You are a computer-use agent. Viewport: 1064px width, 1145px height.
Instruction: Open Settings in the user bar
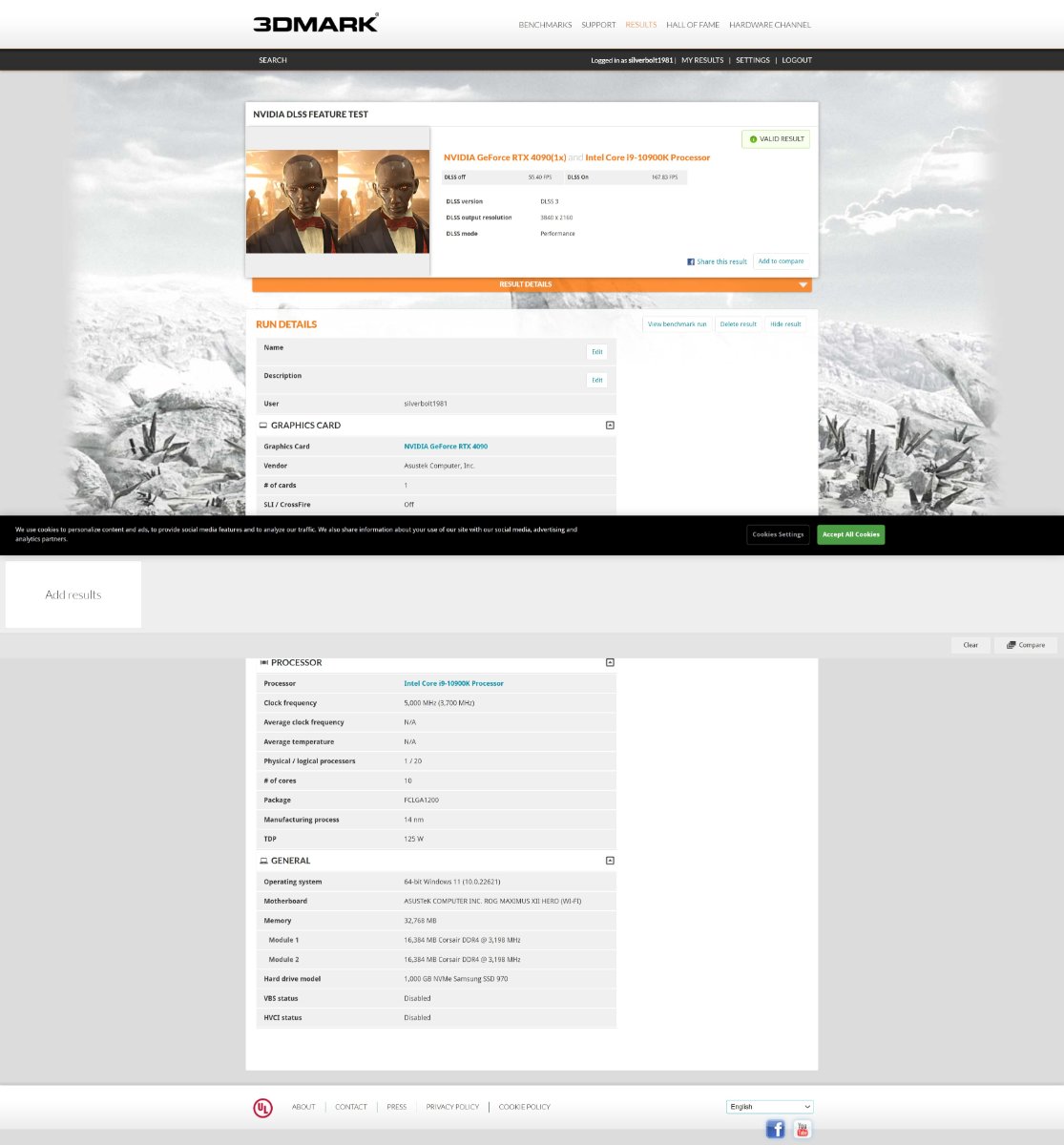tap(752, 60)
